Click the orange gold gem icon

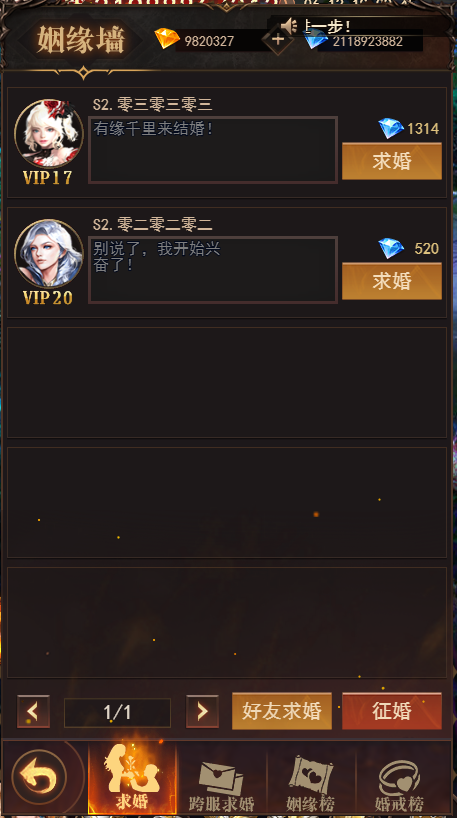(167, 39)
